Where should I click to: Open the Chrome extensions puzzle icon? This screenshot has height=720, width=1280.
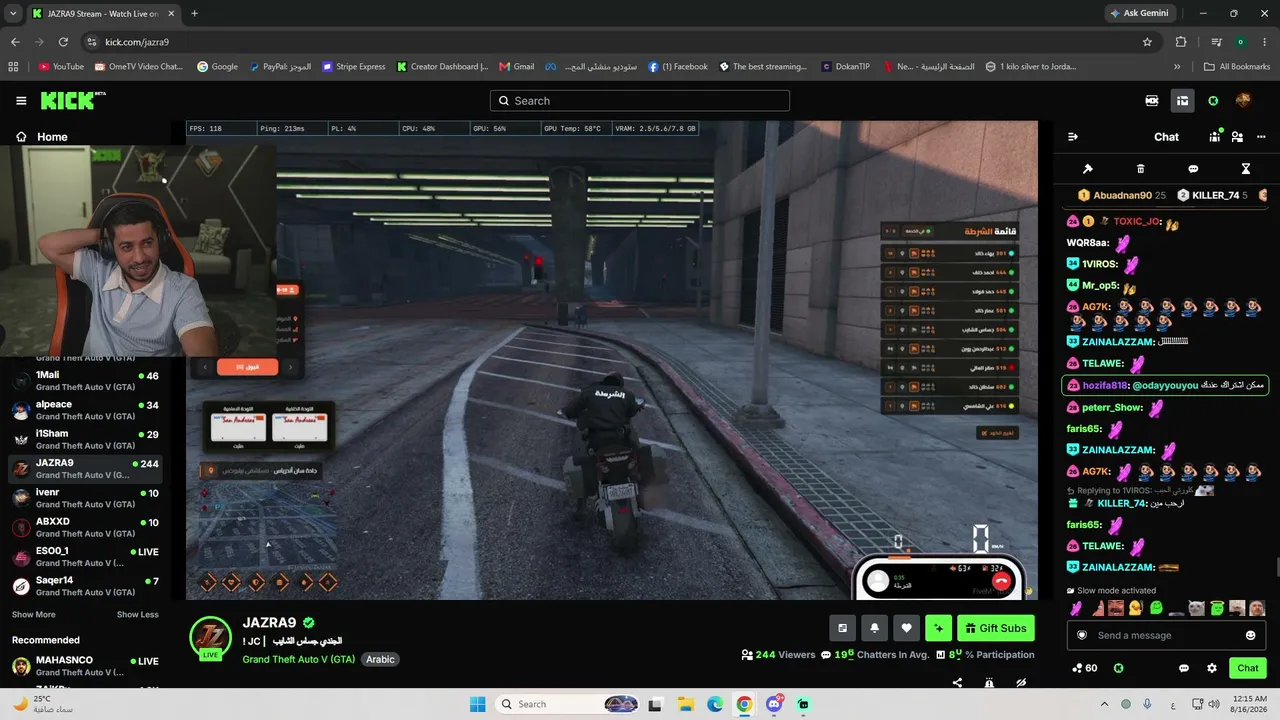coord(1181,42)
